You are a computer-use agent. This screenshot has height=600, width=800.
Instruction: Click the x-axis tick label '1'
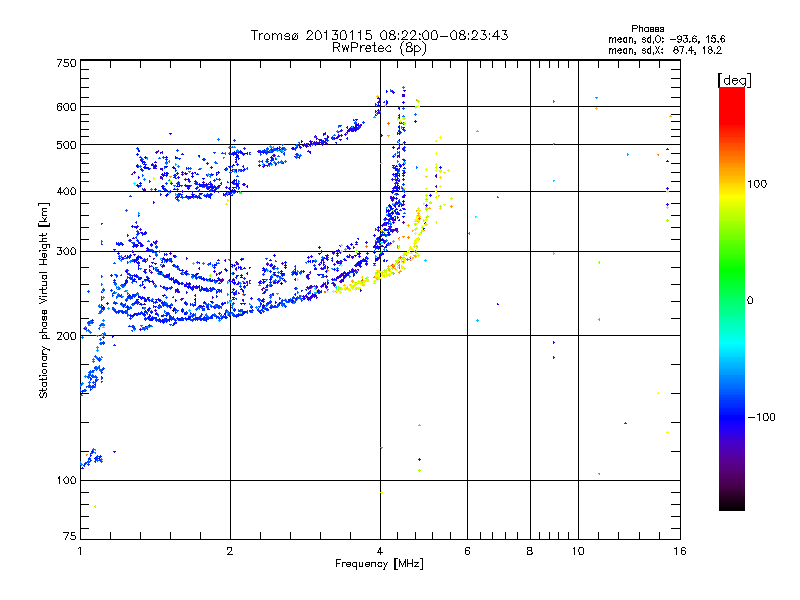click(x=80, y=551)
